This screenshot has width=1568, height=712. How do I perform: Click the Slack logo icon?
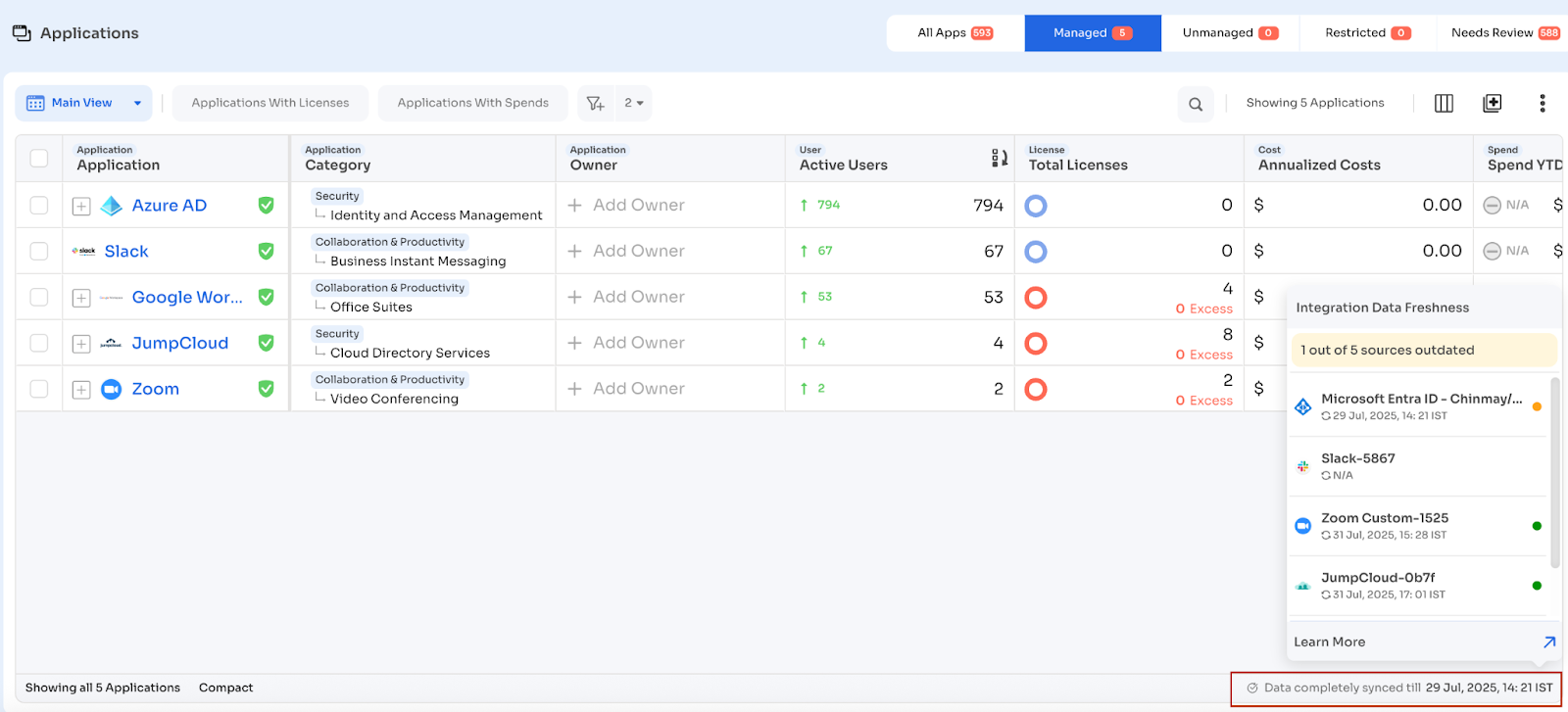[x=84, y=252]
